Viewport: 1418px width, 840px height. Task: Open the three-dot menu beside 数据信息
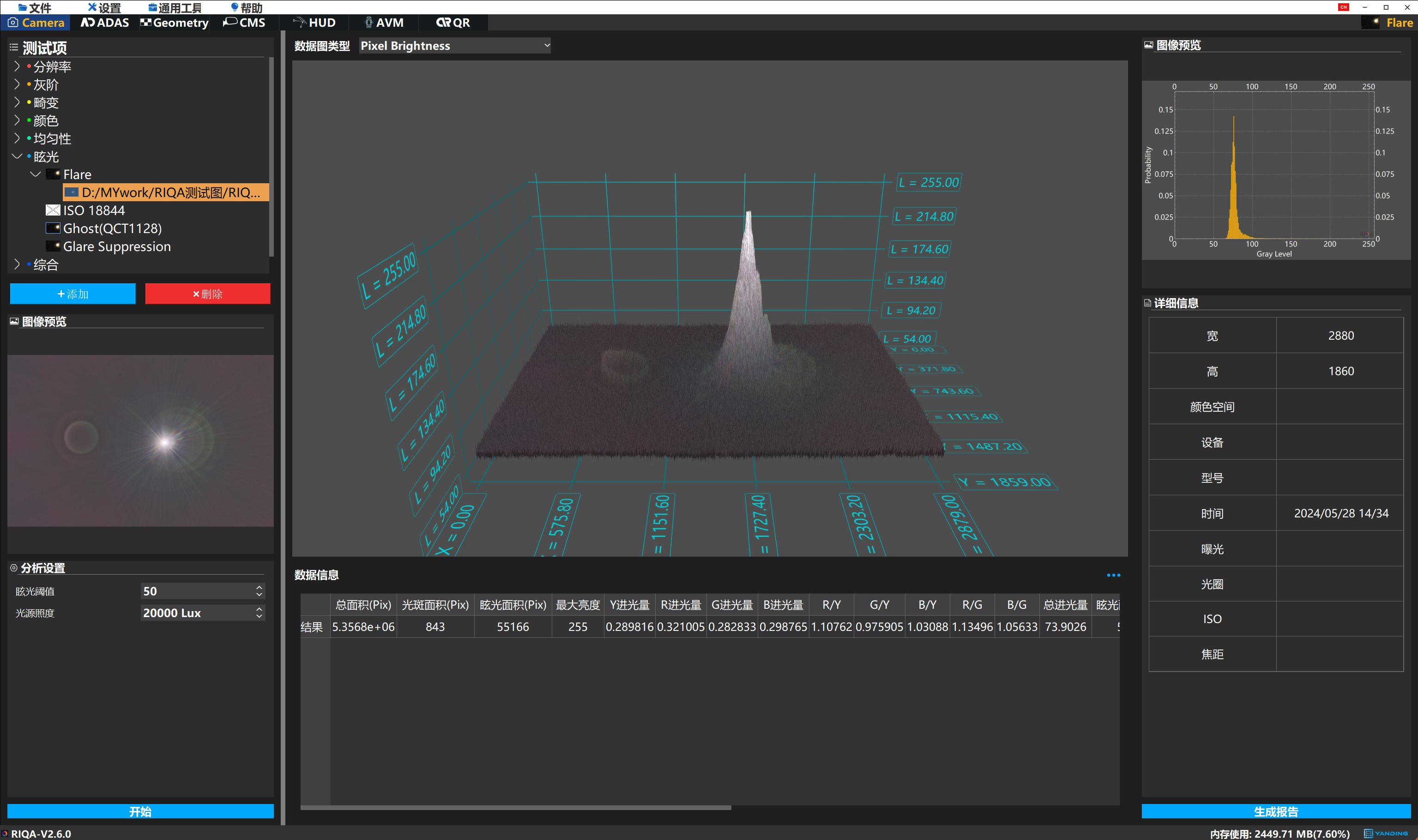point(1113,575)
